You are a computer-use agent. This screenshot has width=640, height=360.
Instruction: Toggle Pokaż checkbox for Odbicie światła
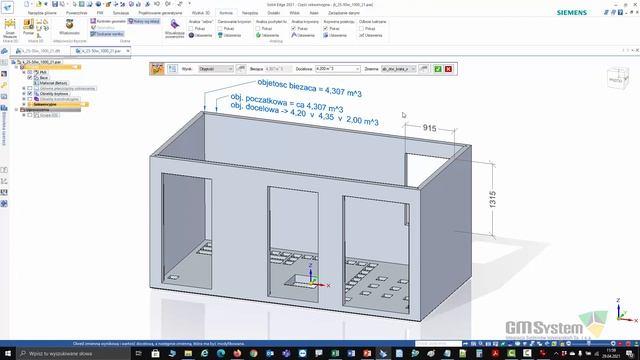coord(361,29)
